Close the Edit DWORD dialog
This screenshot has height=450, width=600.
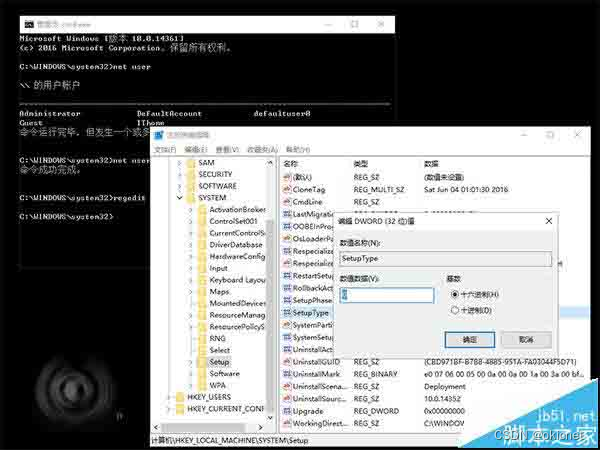(549, 221)
